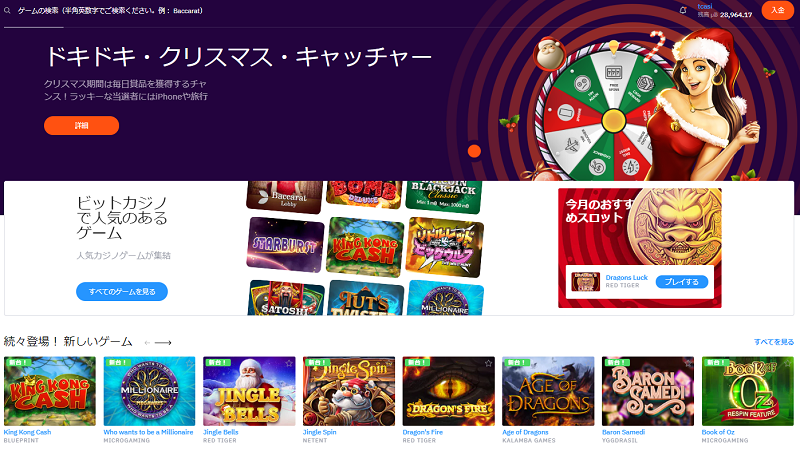Open account balance user menu
The width and height of the screenshot is (800, 463).
click(724, 11)
